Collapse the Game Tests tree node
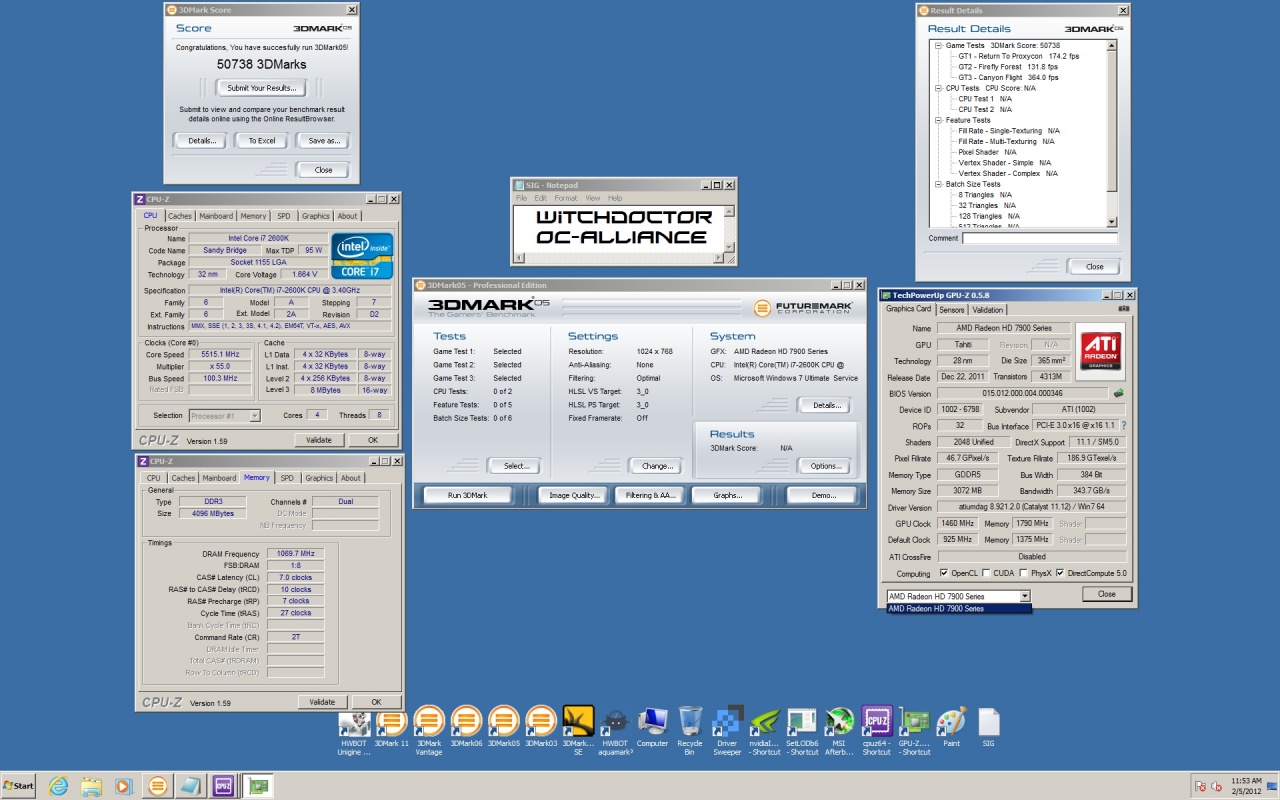The height and width of the screenshot is (800, 1280). point(938,46)
